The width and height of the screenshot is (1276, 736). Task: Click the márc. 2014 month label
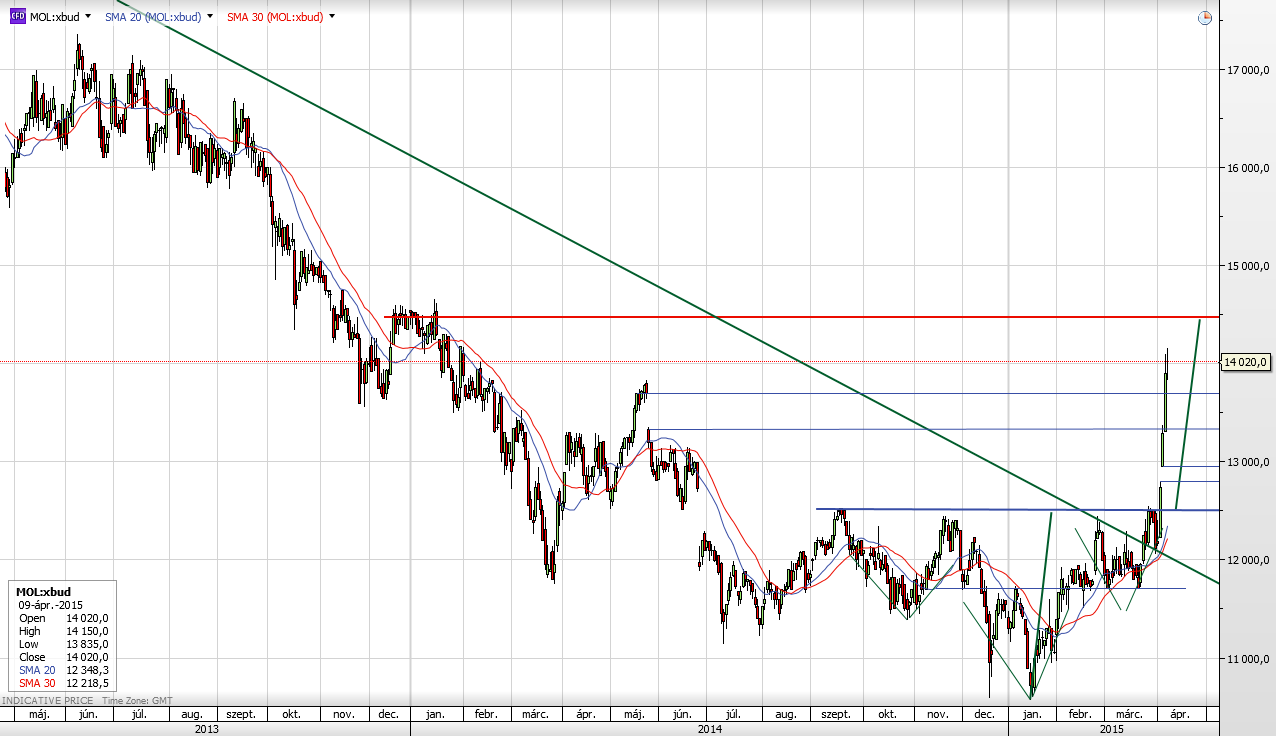[536, 715]
